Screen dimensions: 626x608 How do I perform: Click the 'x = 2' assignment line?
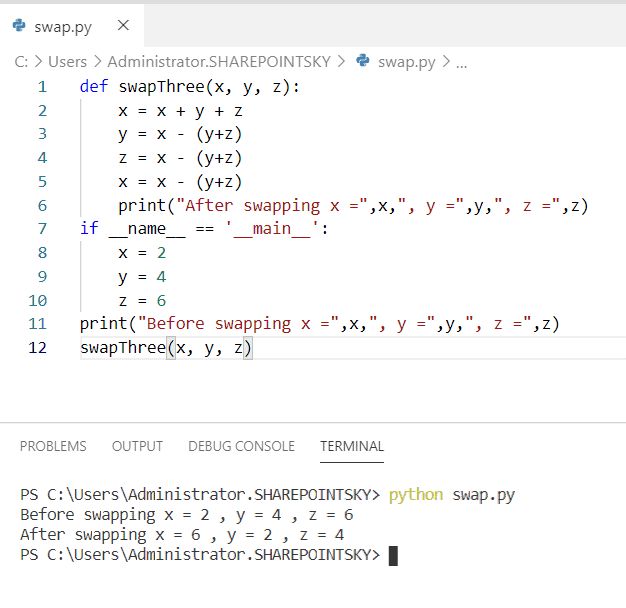click(142, 253)
